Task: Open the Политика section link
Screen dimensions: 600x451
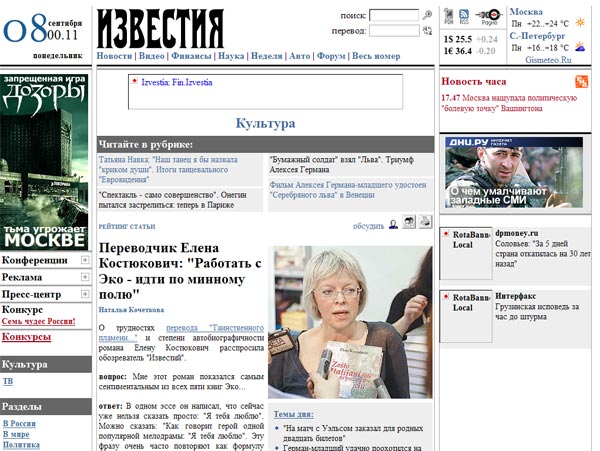Action: pyautogui.click(x=21, y=444)
